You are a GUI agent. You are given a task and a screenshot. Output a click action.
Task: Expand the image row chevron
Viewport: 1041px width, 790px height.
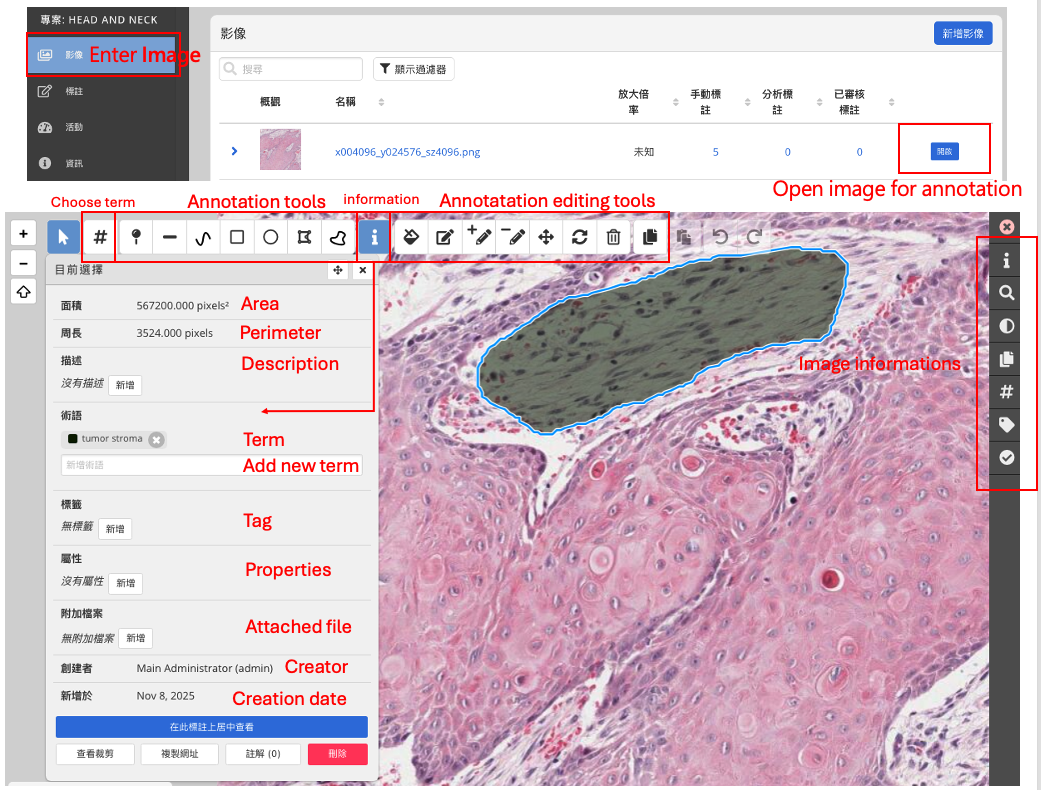pos(234,151)
